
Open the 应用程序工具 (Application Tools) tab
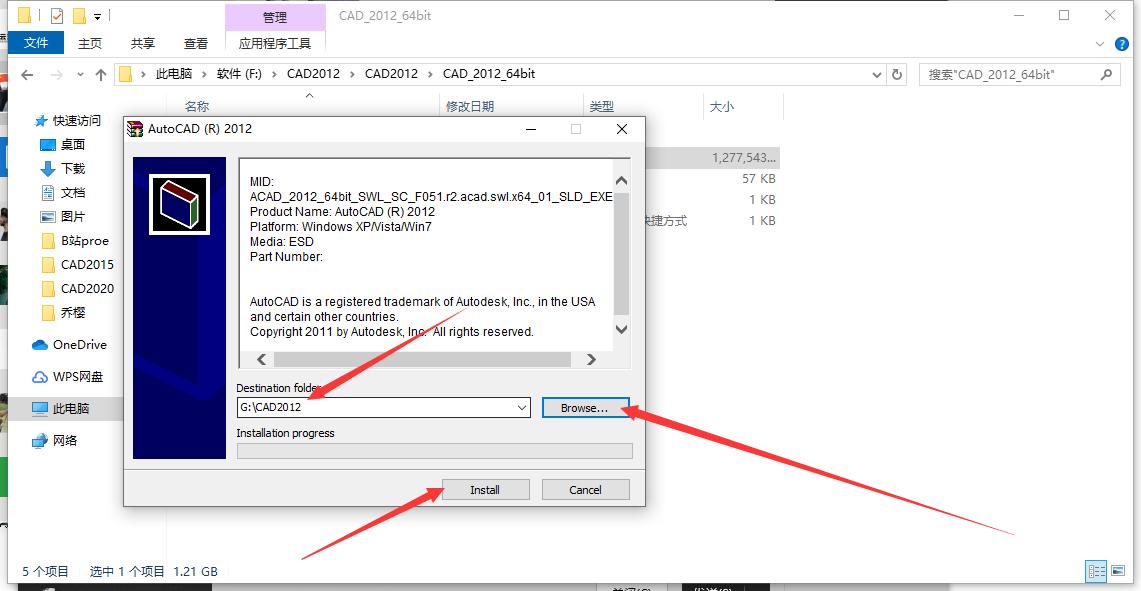click(x=276, y=44)
